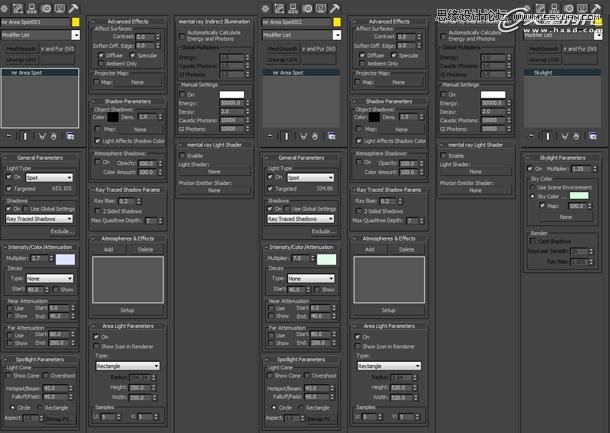Click Spot001 black shadow color swatch
The width and height of the screenshot is (610, 433).
113,117
